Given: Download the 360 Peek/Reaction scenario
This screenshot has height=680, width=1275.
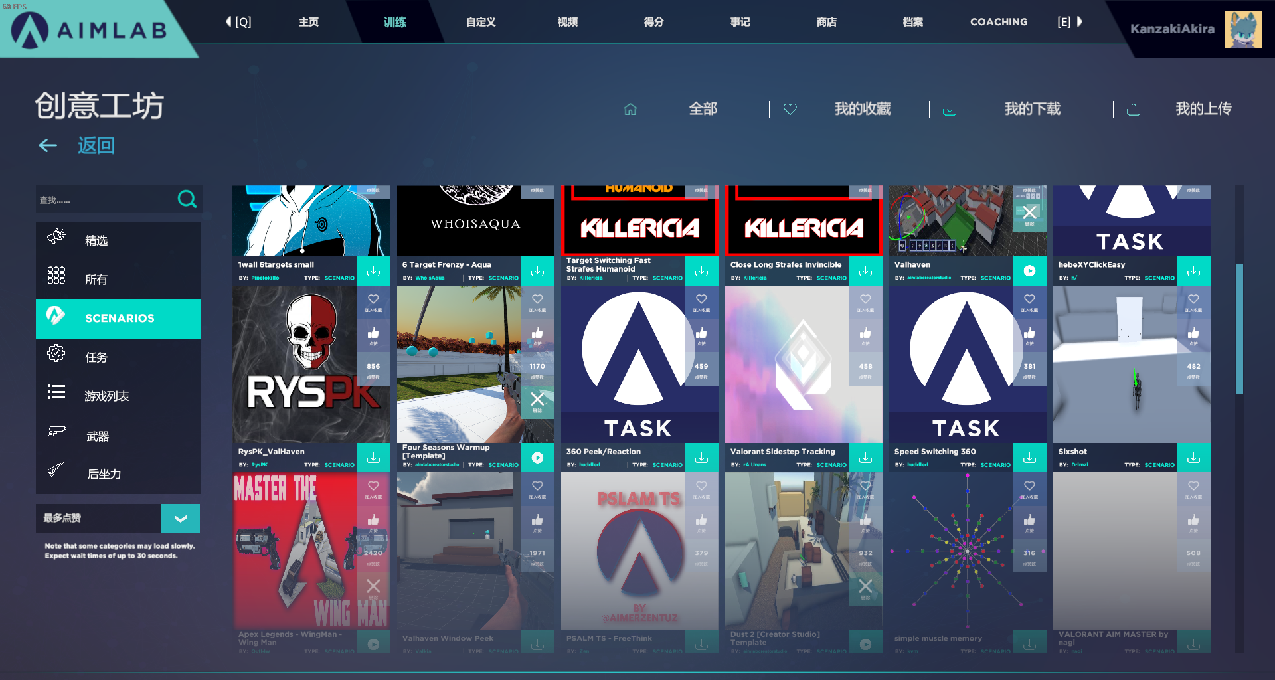Looking at the screenshot, I should pyautogui.click(x=701, y=458).
